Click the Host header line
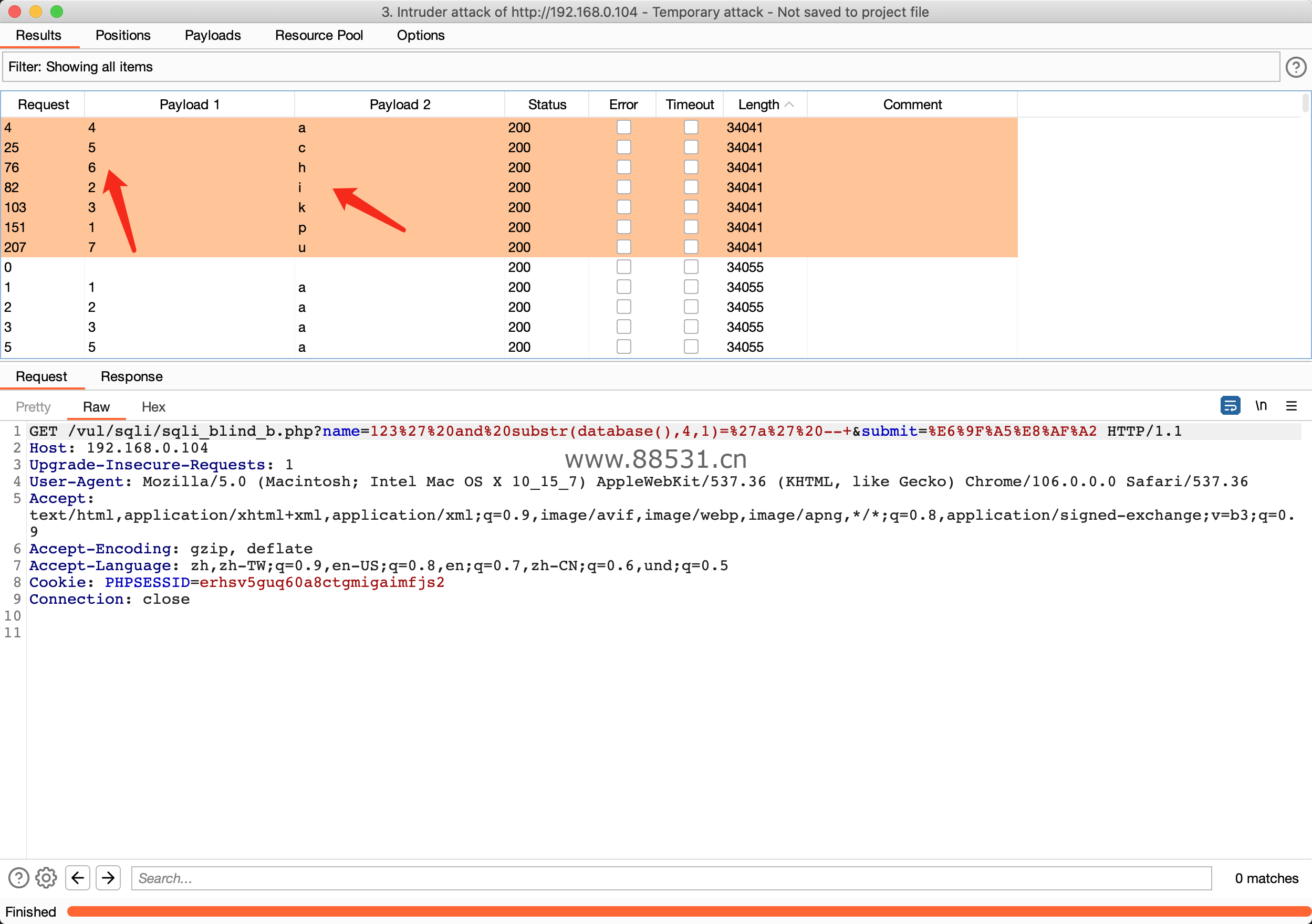 pyautogui.click(x=119, y=448)
